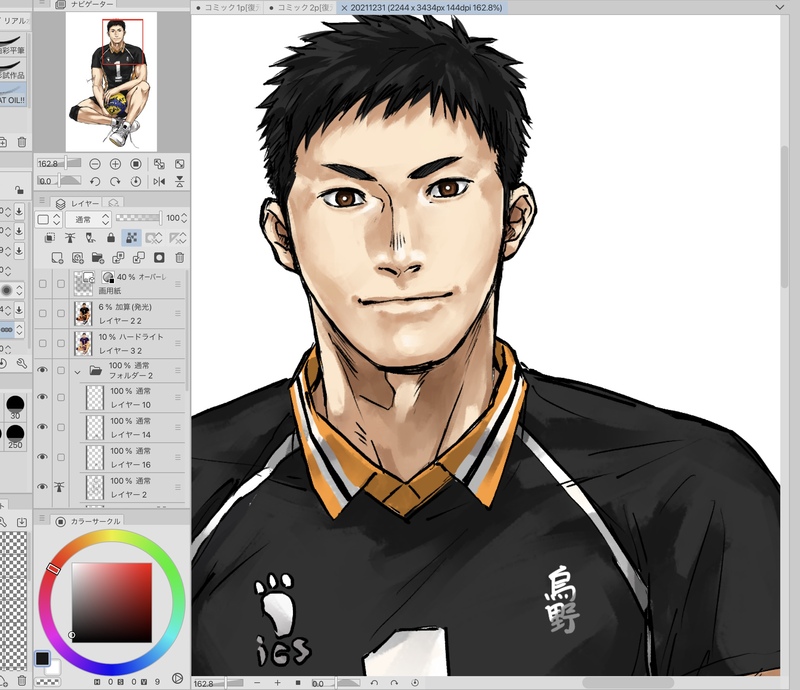Flip canvas vertically in navigator
Viewport: 800px width, 690px height.
180,181
